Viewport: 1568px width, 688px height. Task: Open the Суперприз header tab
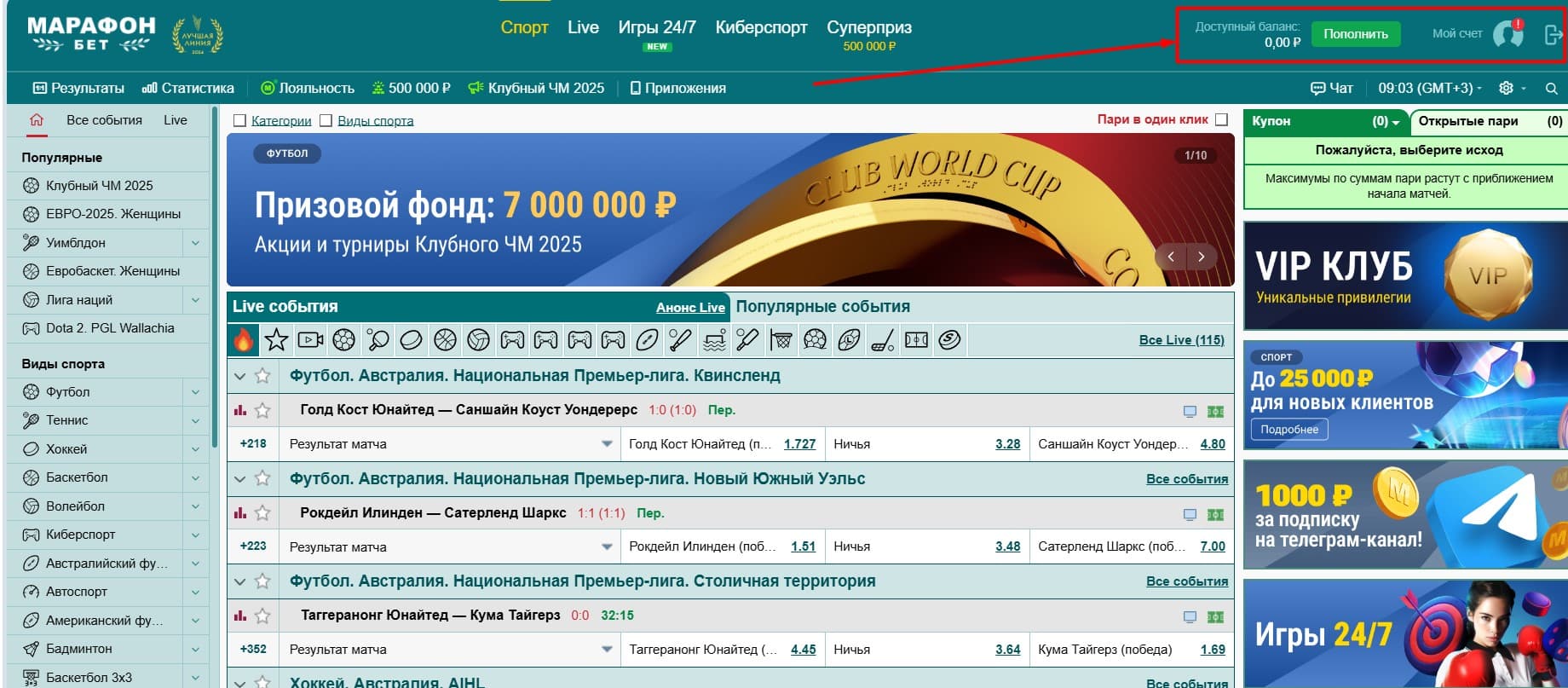pos(869,27)
